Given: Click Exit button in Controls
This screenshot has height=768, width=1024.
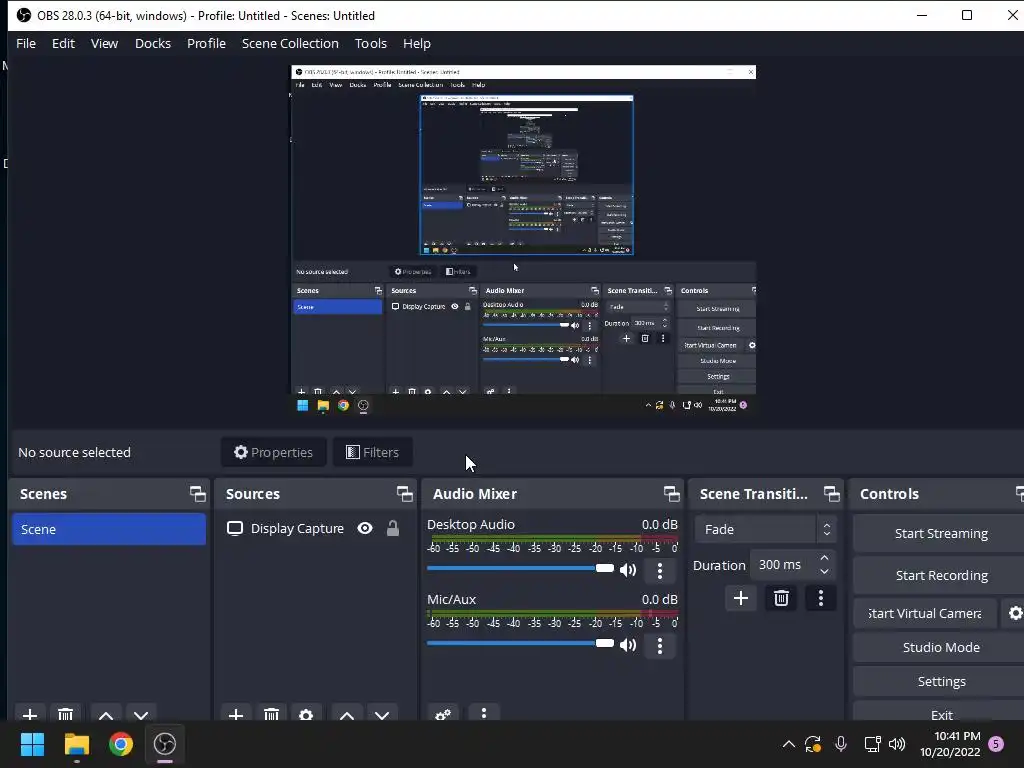Looking at the screenshot, I should tap(940, 713).
